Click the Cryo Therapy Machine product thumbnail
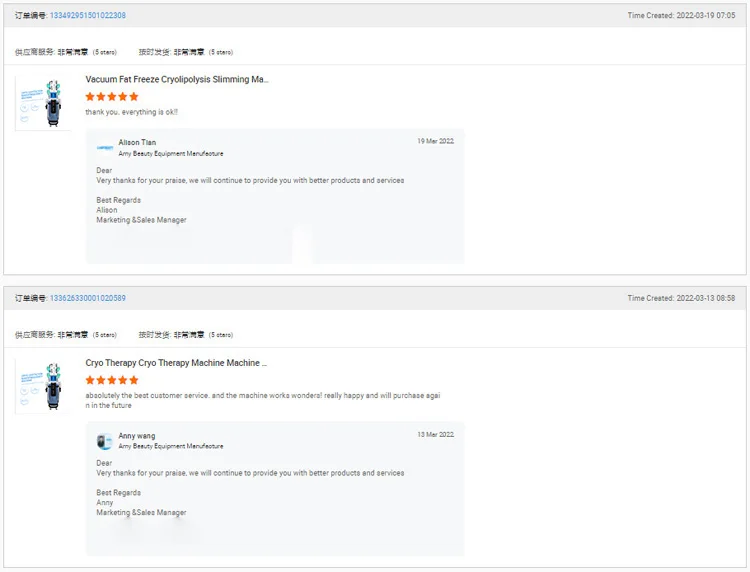 pyautogui.click(x=43, y=387)
